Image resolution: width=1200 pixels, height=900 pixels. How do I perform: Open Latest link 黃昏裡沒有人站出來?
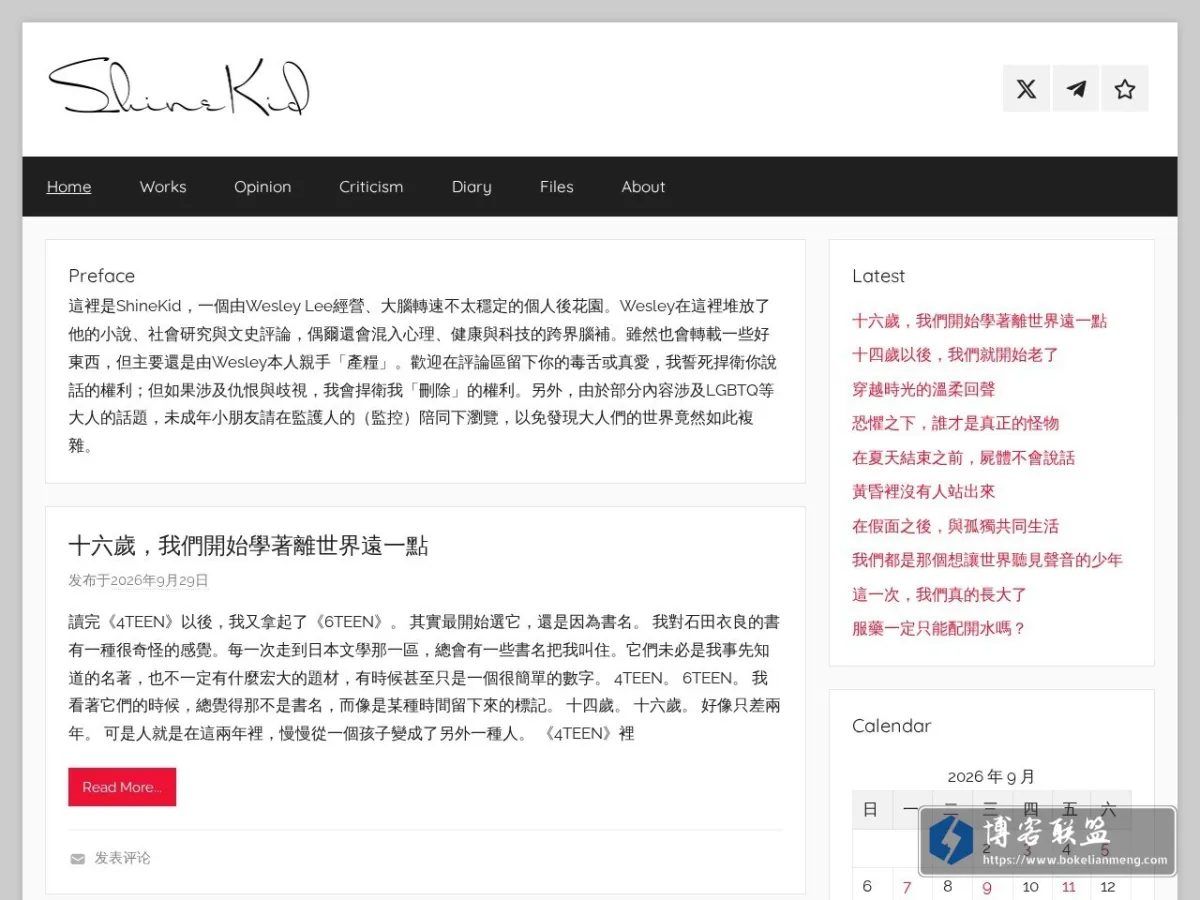click(x=924, y=492)
